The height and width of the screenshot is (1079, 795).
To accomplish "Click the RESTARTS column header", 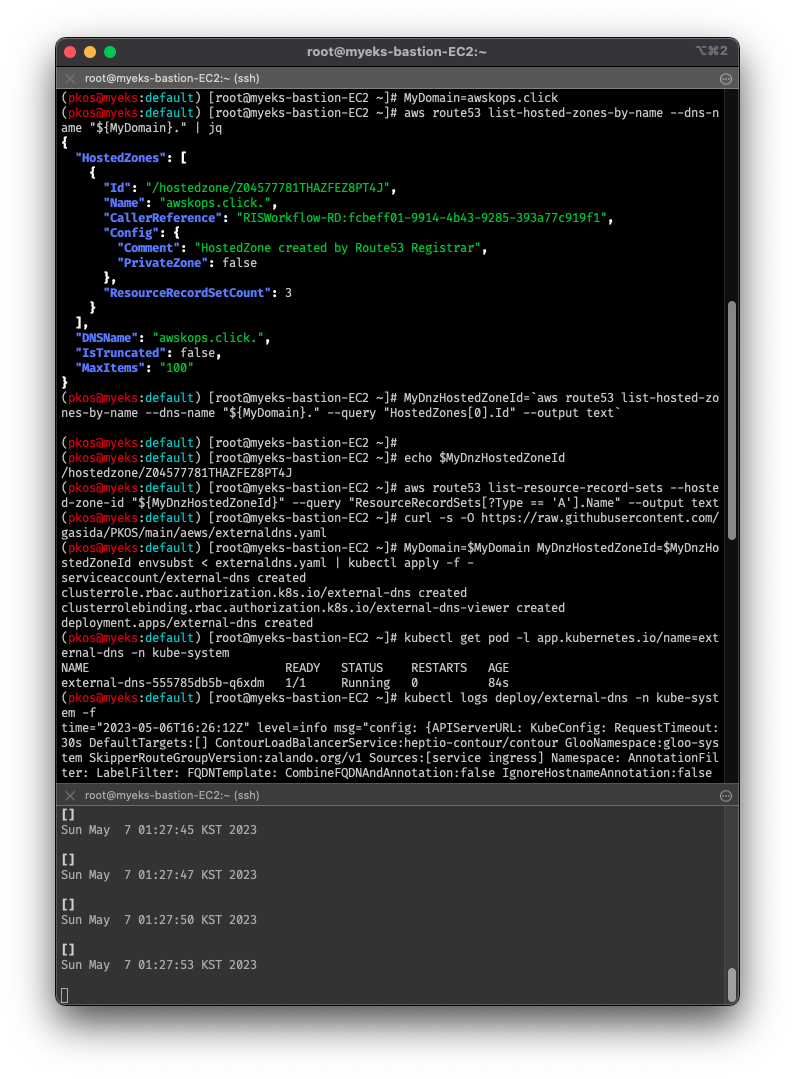I will point(438,668).
